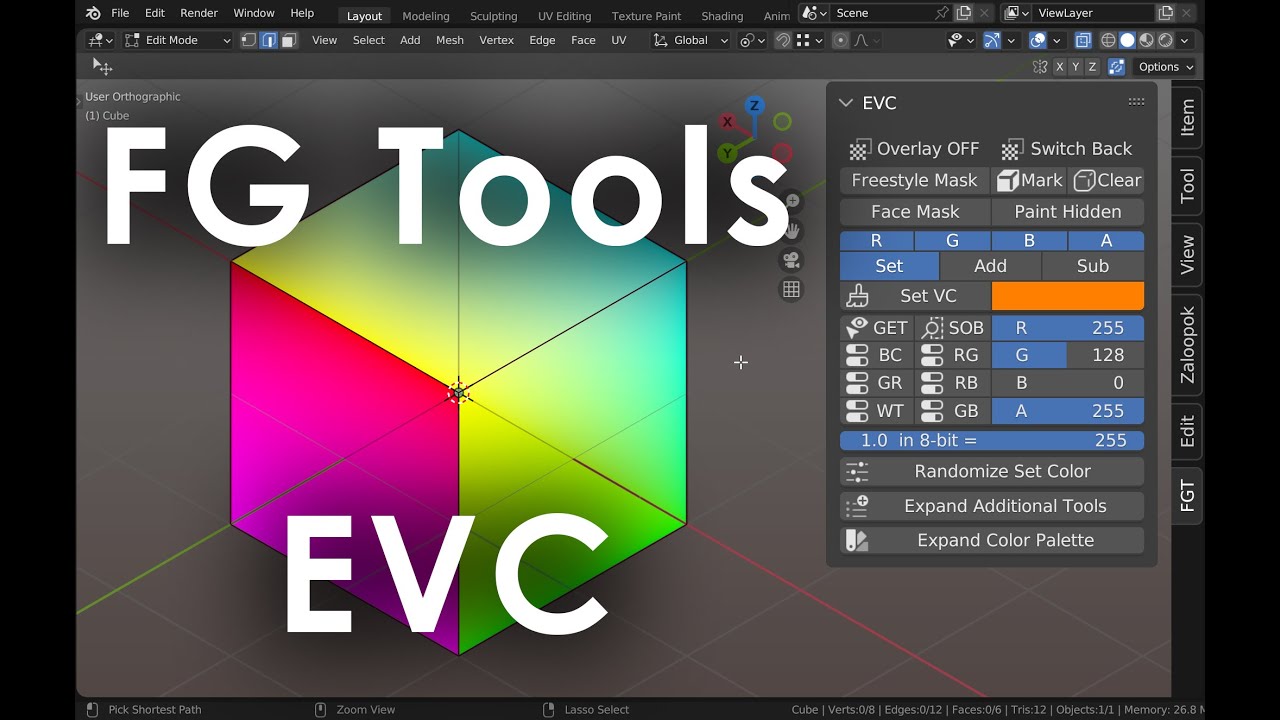Toggle Z axis mirror
1280x720 pixels.
(x=1092, y=67)
